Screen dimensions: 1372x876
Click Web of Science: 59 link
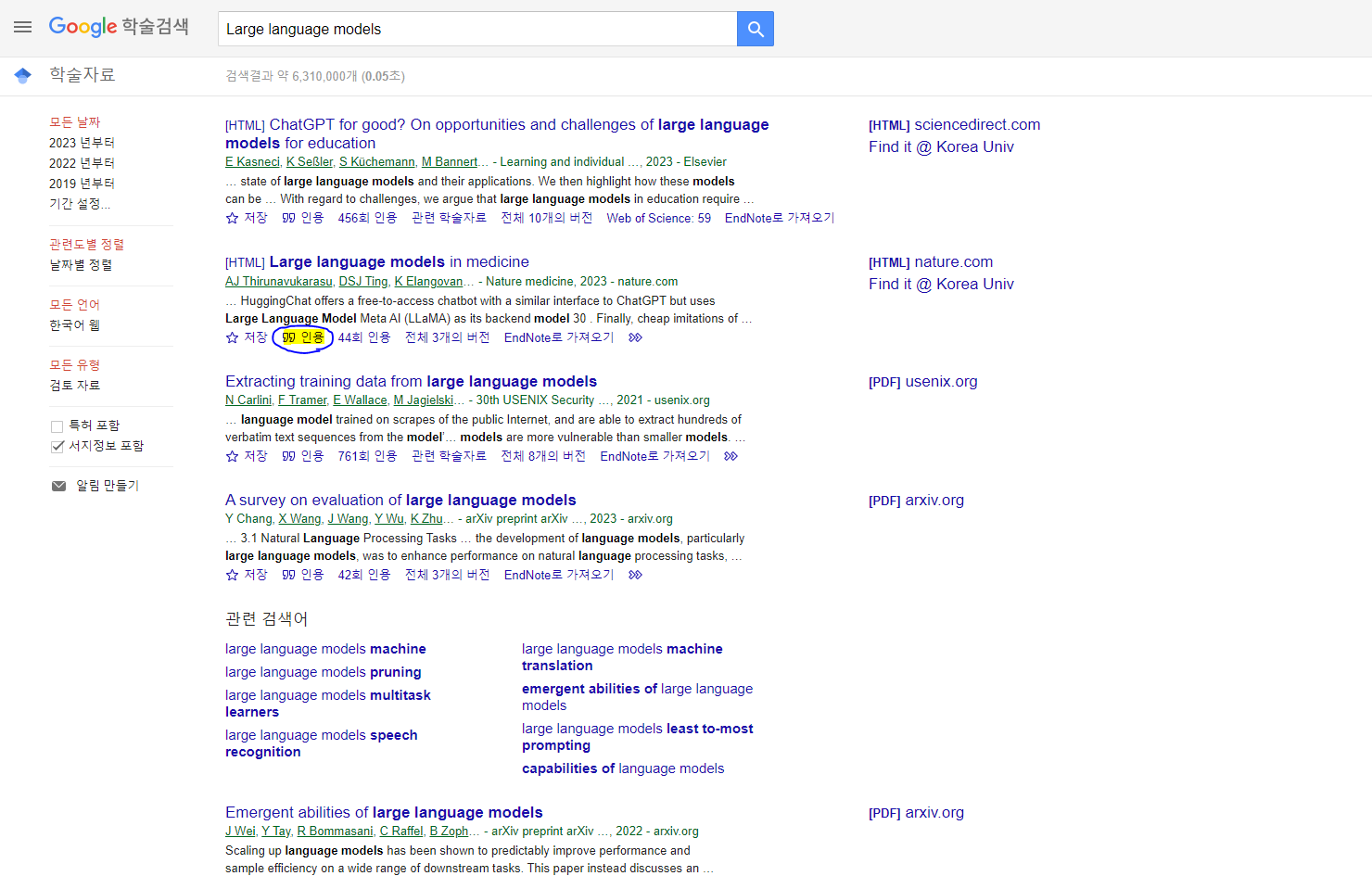tap(658, 218)
